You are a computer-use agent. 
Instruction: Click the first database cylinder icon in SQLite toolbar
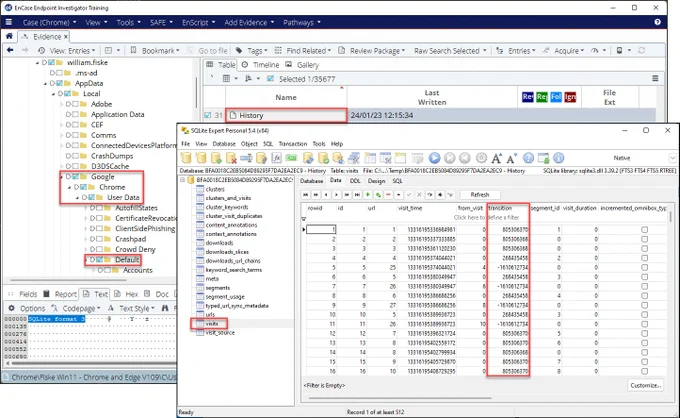tap(186, 158)
